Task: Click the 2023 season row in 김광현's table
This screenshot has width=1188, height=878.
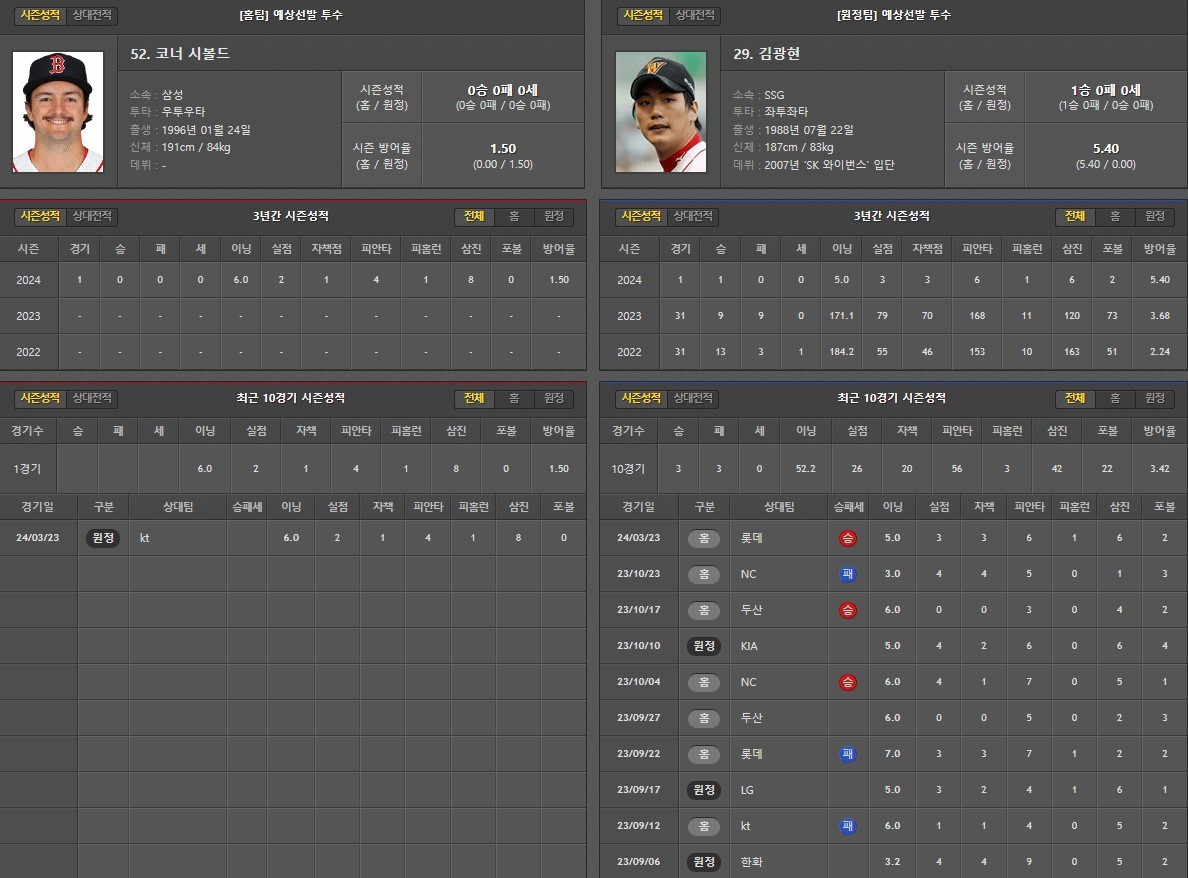Action: [x=893, y=316]
